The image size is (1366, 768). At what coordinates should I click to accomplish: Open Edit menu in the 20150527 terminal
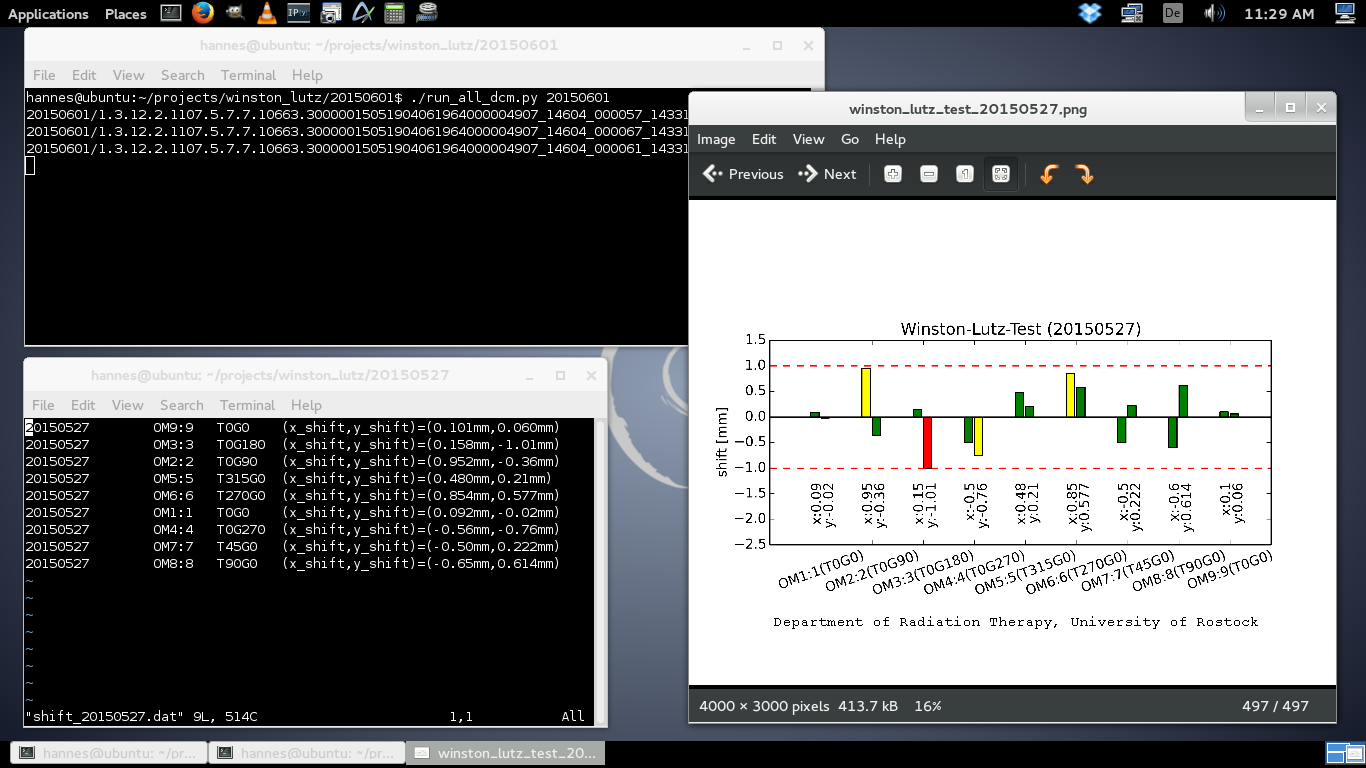tap(83, 405)
